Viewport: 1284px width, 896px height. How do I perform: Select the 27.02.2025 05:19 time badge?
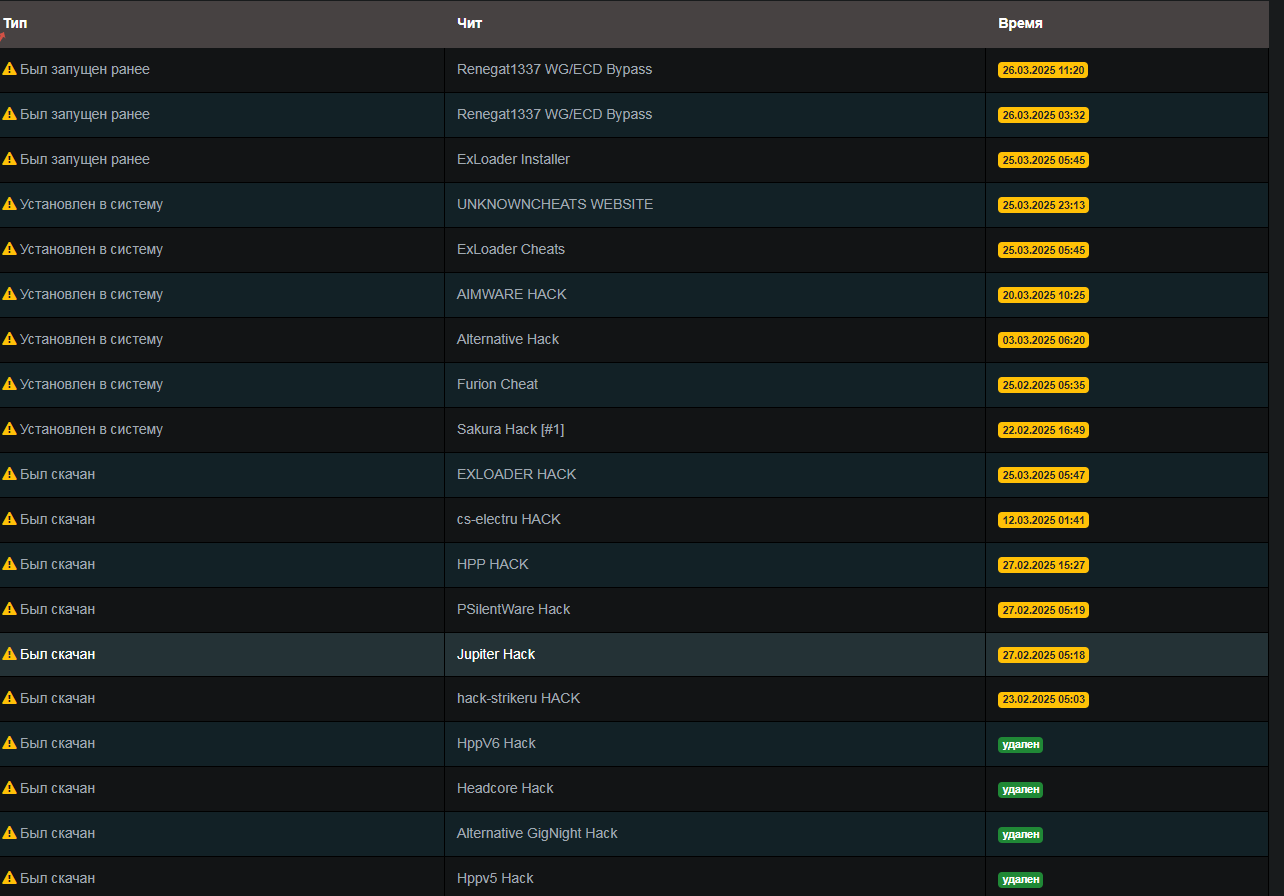coord(1043,610)
